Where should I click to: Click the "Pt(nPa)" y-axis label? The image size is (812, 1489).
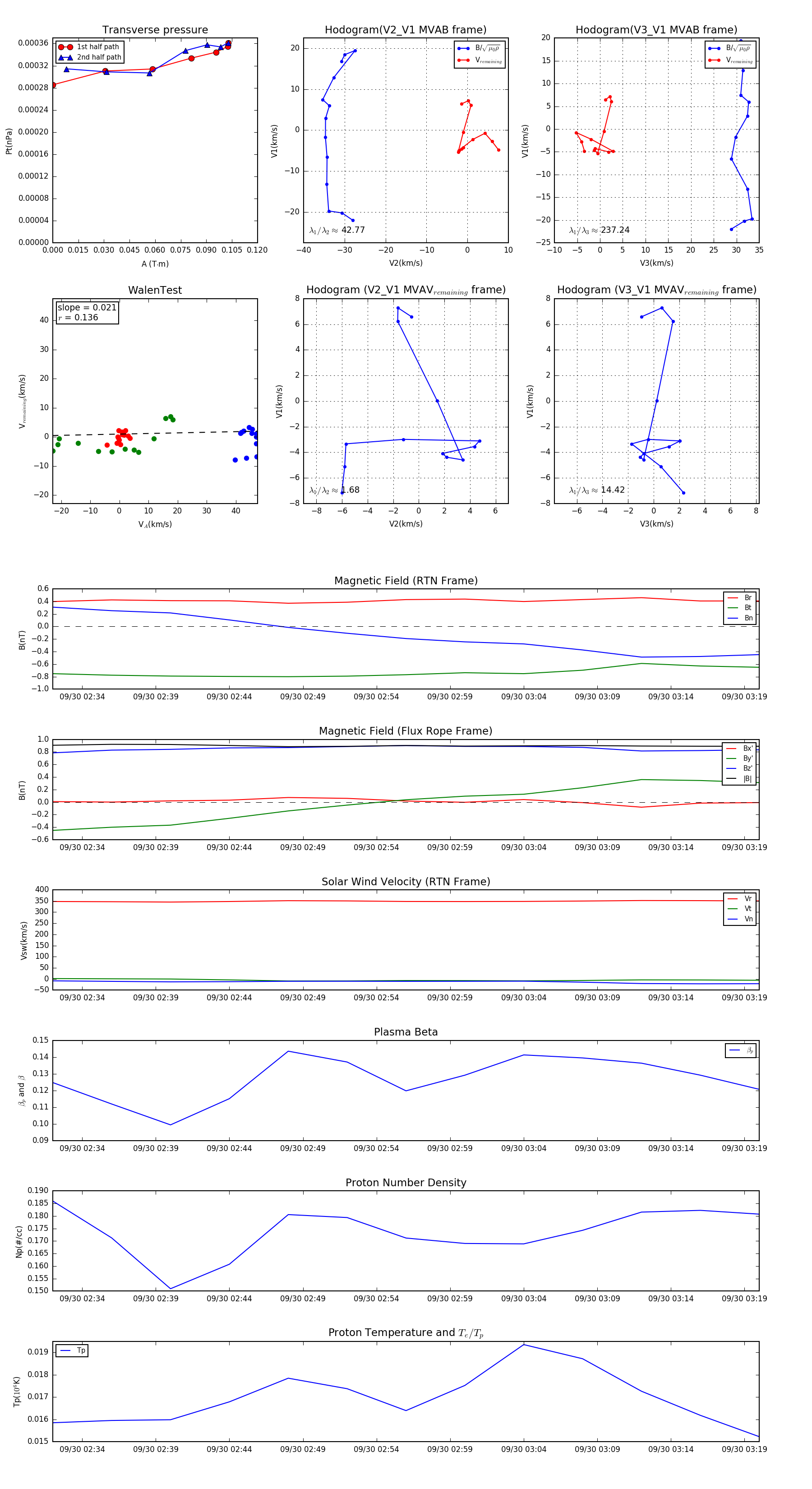(9, 141)
